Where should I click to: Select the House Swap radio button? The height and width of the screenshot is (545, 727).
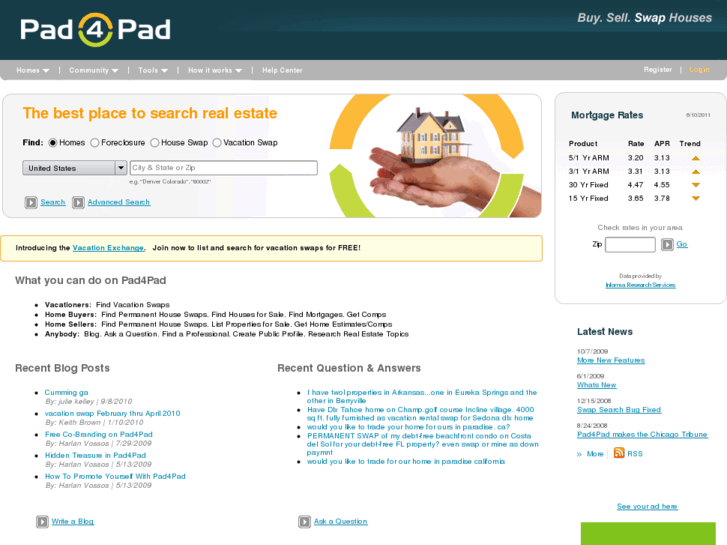coord(154,143)
